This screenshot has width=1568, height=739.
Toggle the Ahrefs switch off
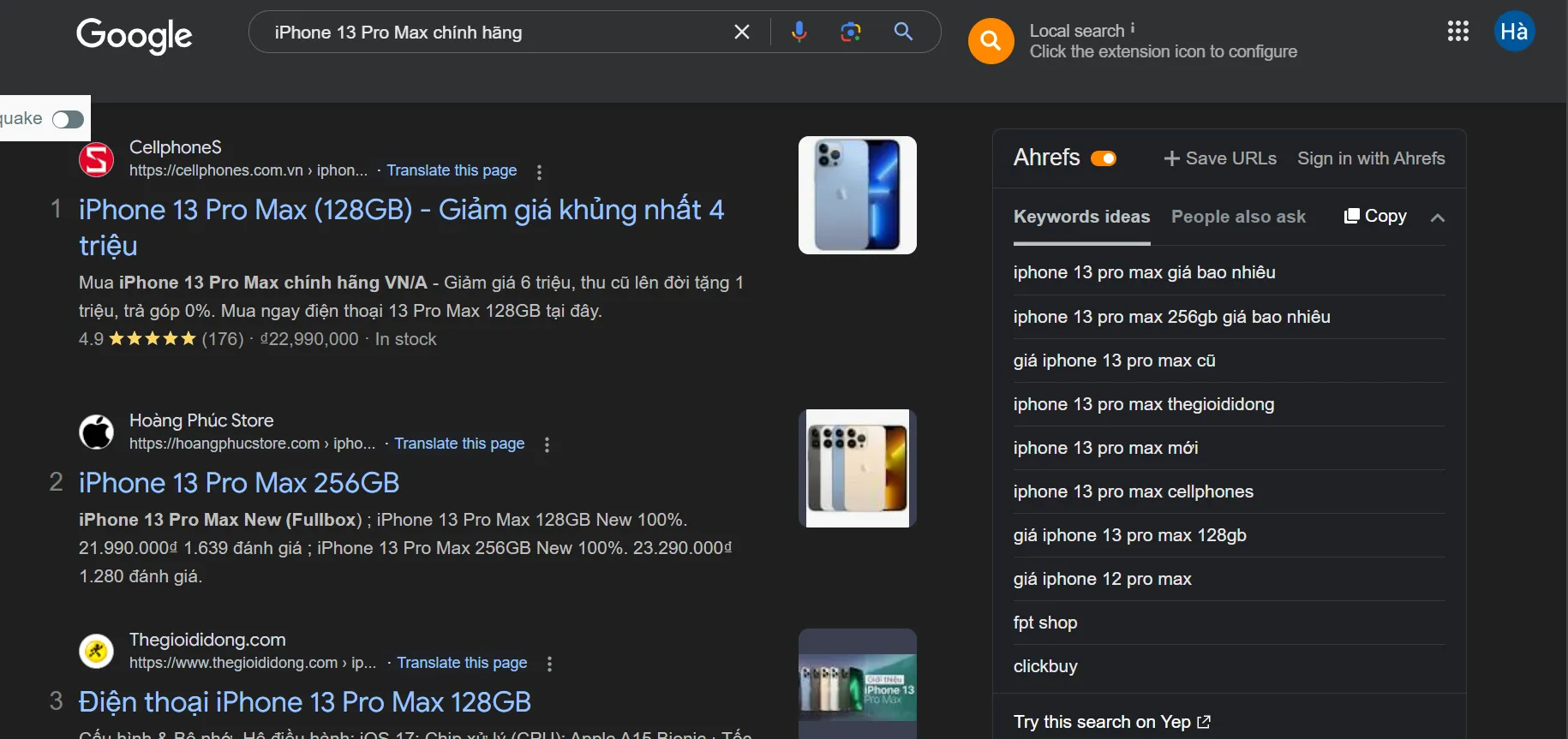tap(1104, 158)
